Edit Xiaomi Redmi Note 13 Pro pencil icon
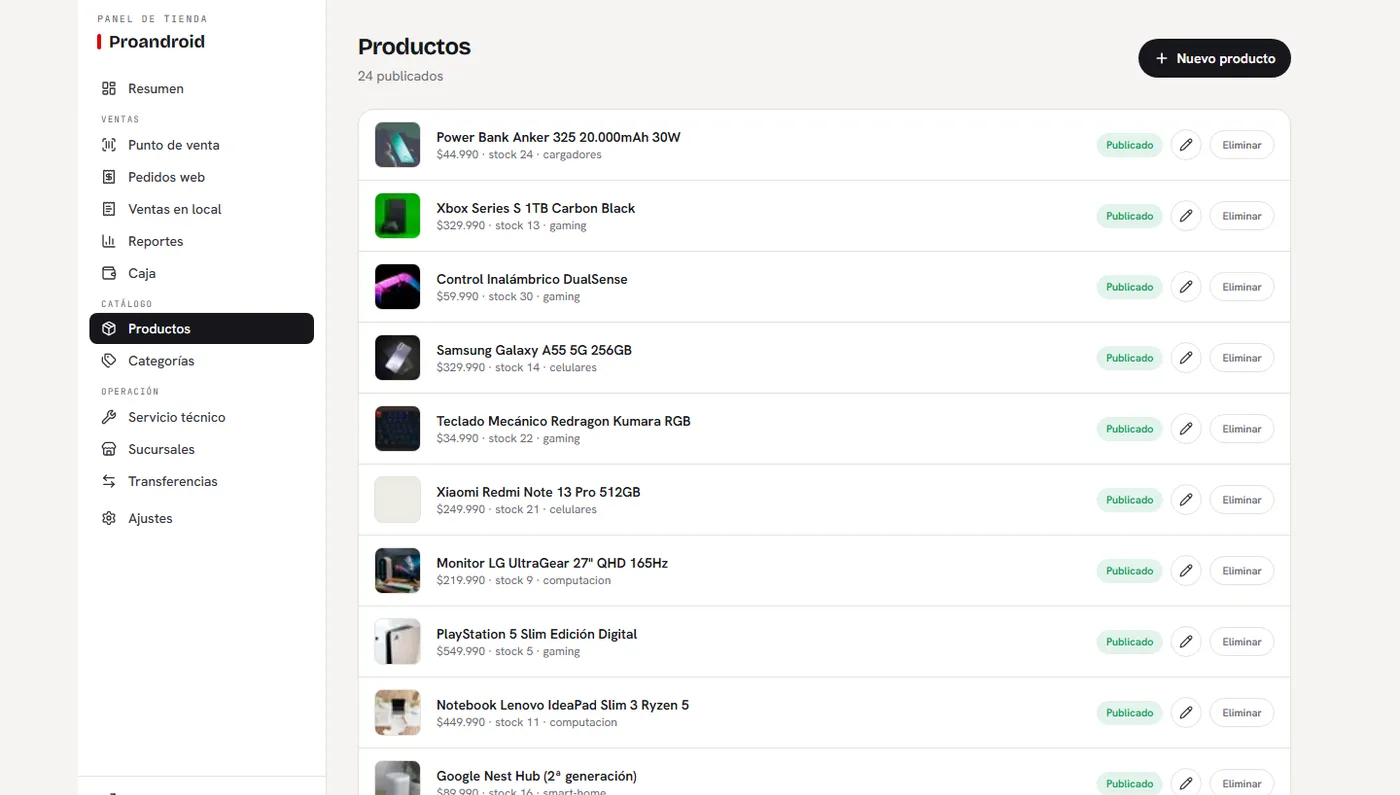Image resolution: width=1400 pixels, height=795 pixels. pos(1186,500)
